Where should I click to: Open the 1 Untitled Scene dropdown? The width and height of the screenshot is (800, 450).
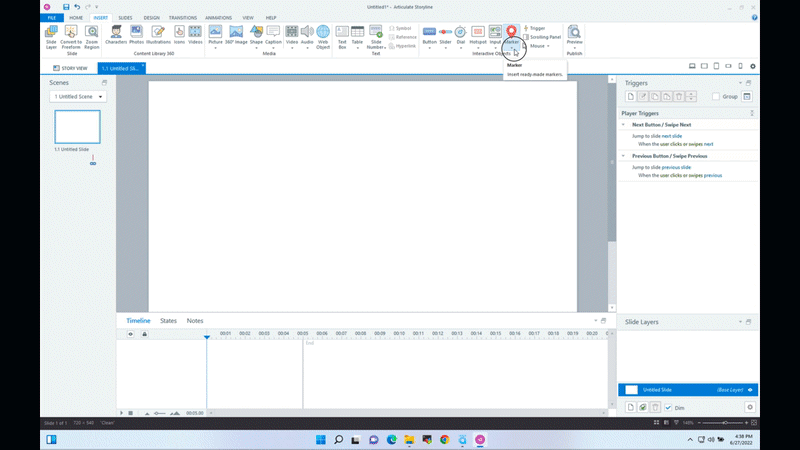(78, 97)
